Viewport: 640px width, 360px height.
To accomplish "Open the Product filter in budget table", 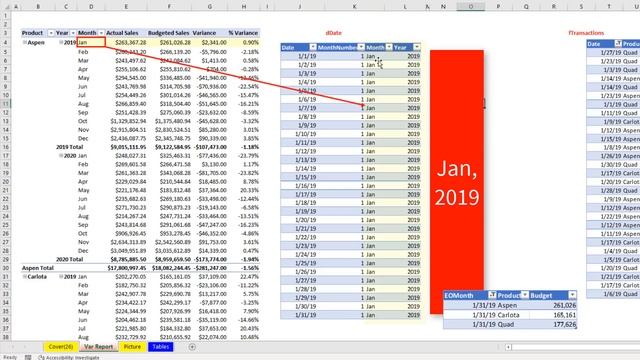I will (524, 295).
